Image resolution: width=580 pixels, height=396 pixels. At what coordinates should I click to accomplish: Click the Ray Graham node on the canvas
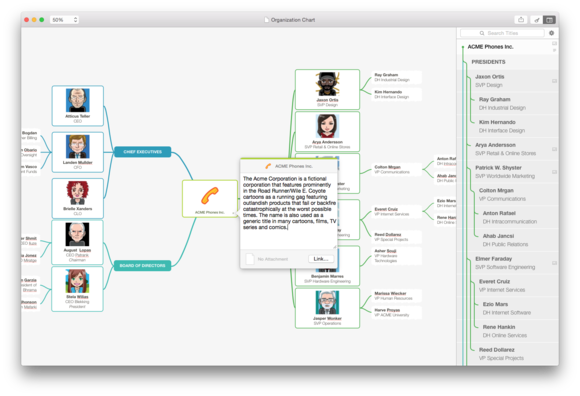click(396, 77)
